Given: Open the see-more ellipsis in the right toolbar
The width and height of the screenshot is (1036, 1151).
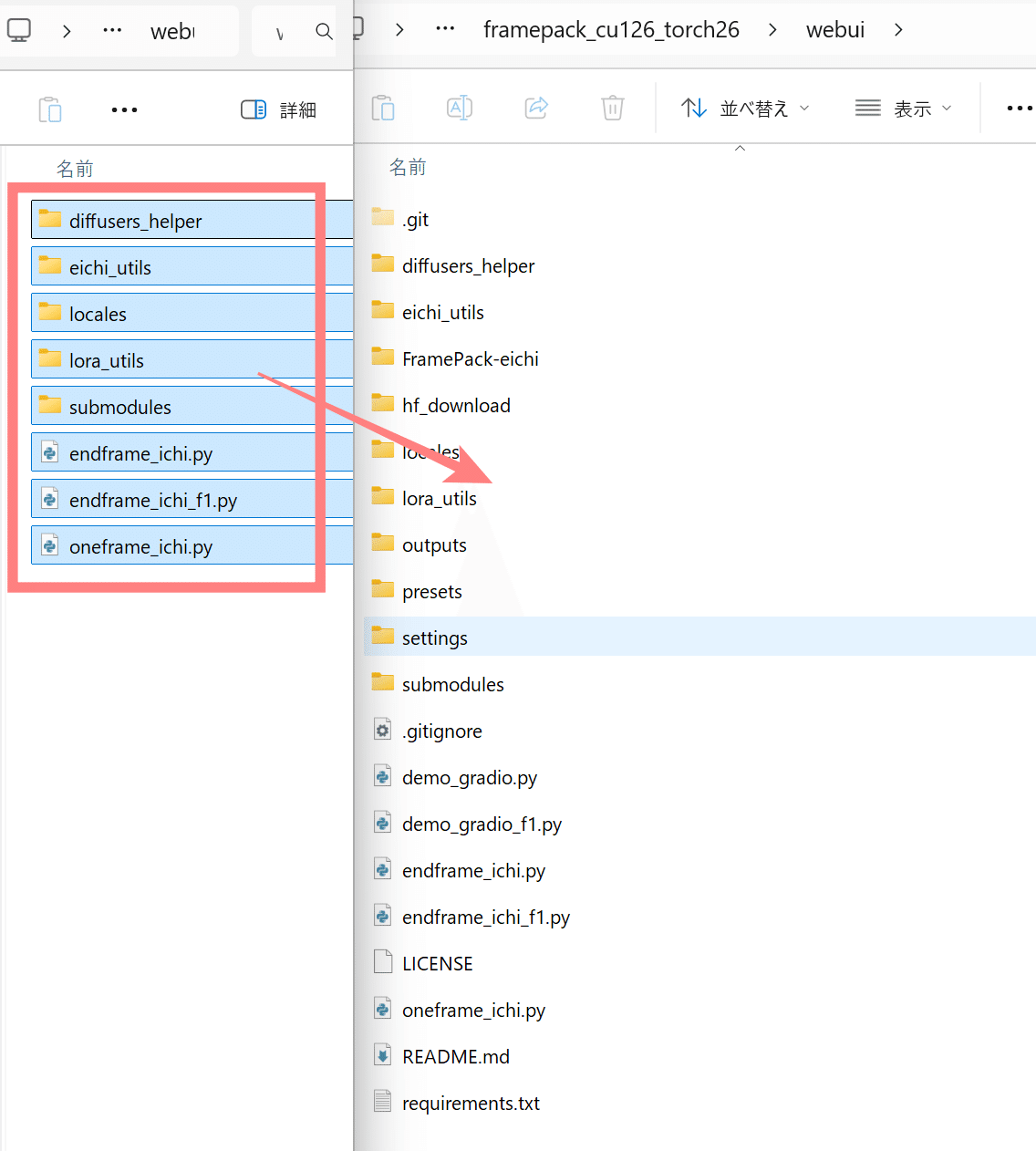Looking at the screenshot, I should pos(1019,108).
